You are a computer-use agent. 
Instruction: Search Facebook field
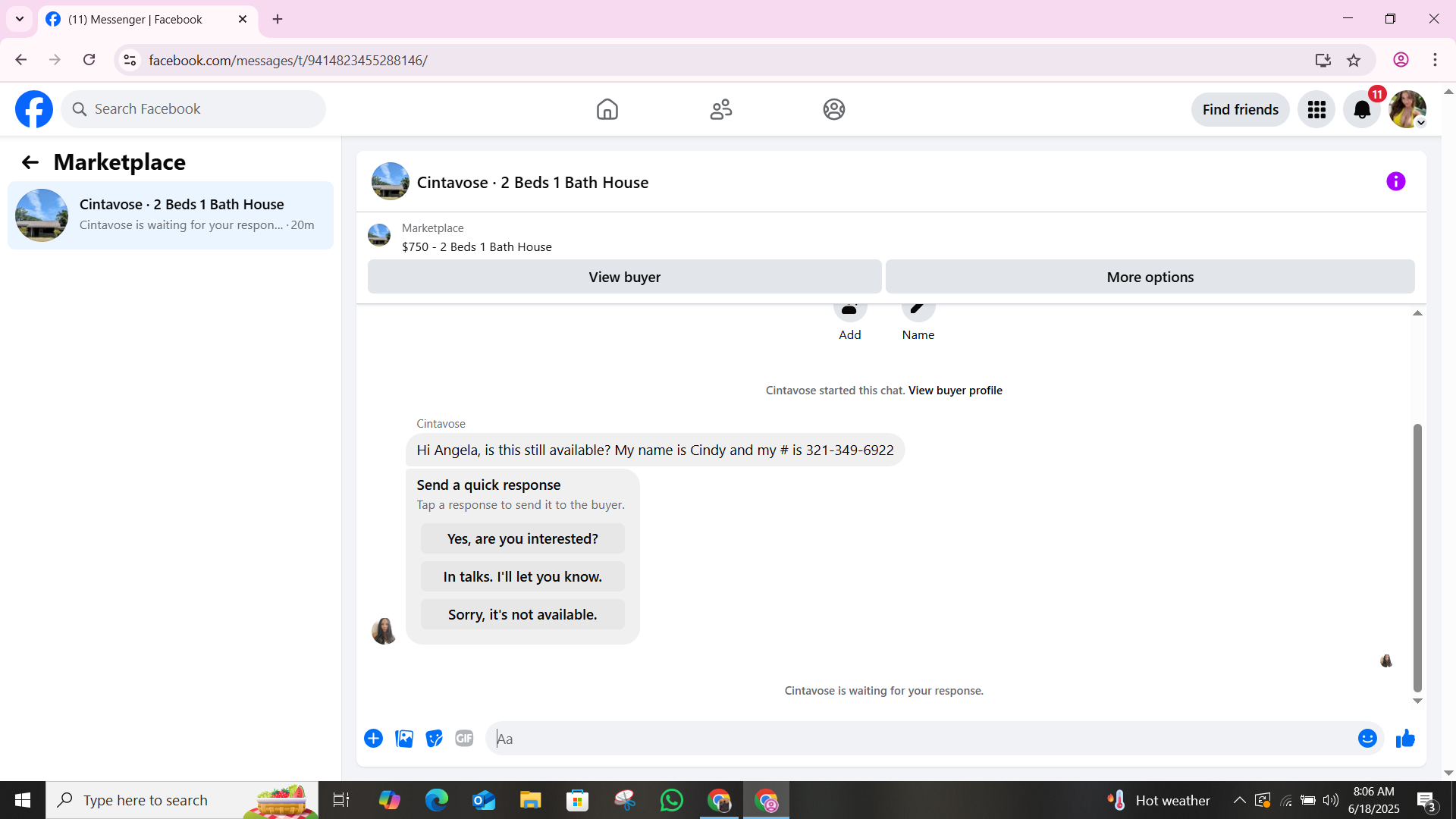coord(193,109)
